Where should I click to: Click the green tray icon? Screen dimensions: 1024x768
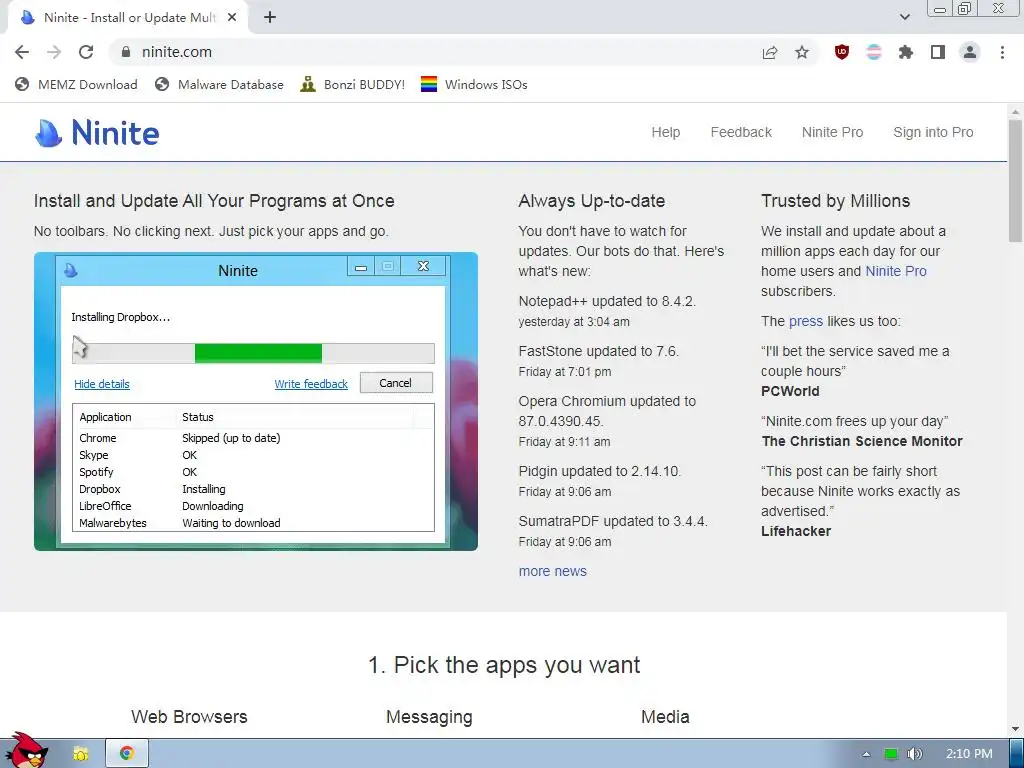pos(891,754)
